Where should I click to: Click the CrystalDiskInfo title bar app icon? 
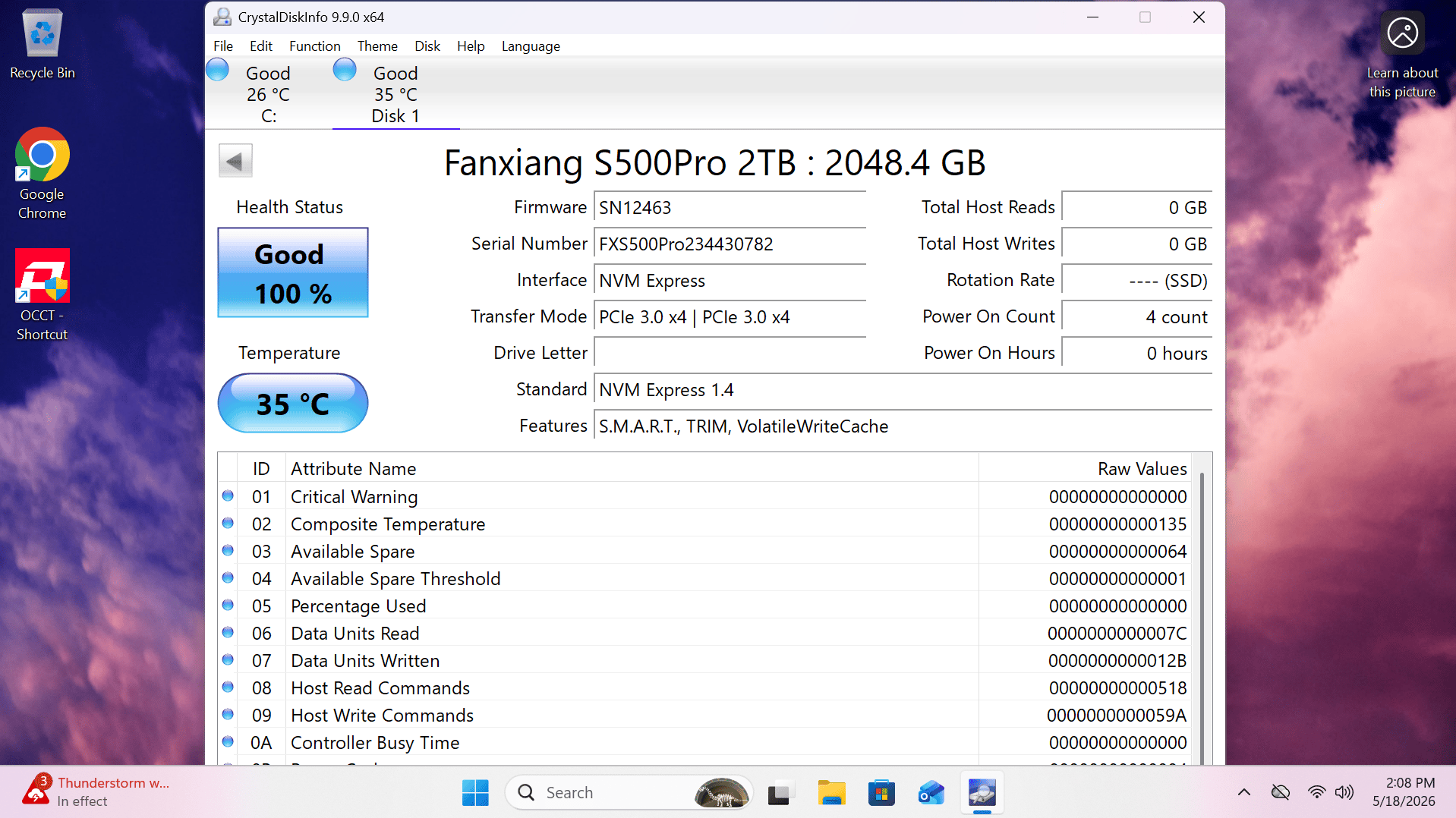pos(222,17)
